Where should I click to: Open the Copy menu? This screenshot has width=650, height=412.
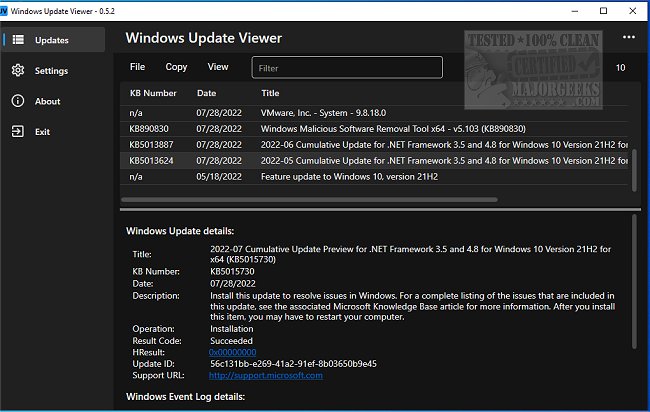(176, 67)
